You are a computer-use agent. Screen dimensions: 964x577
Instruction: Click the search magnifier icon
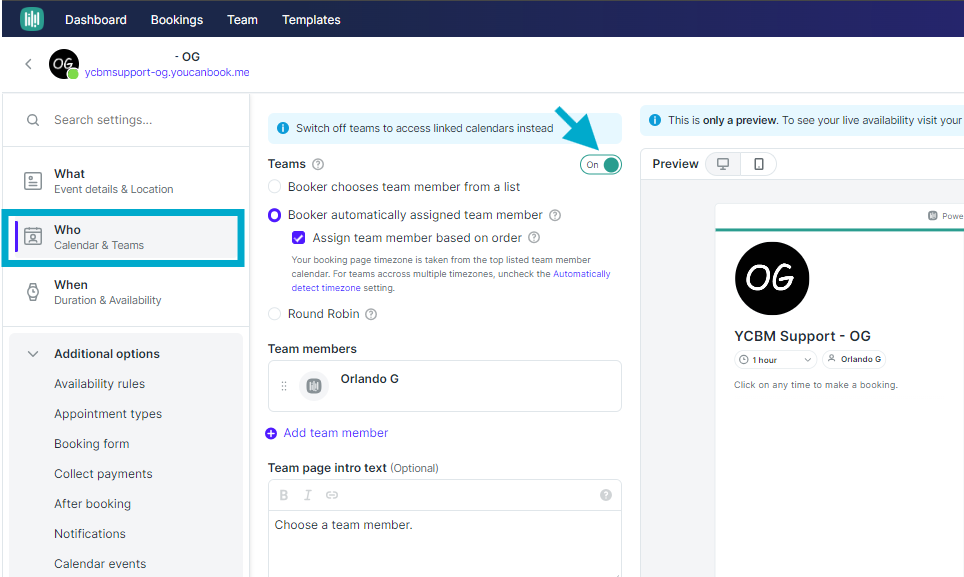33,120
